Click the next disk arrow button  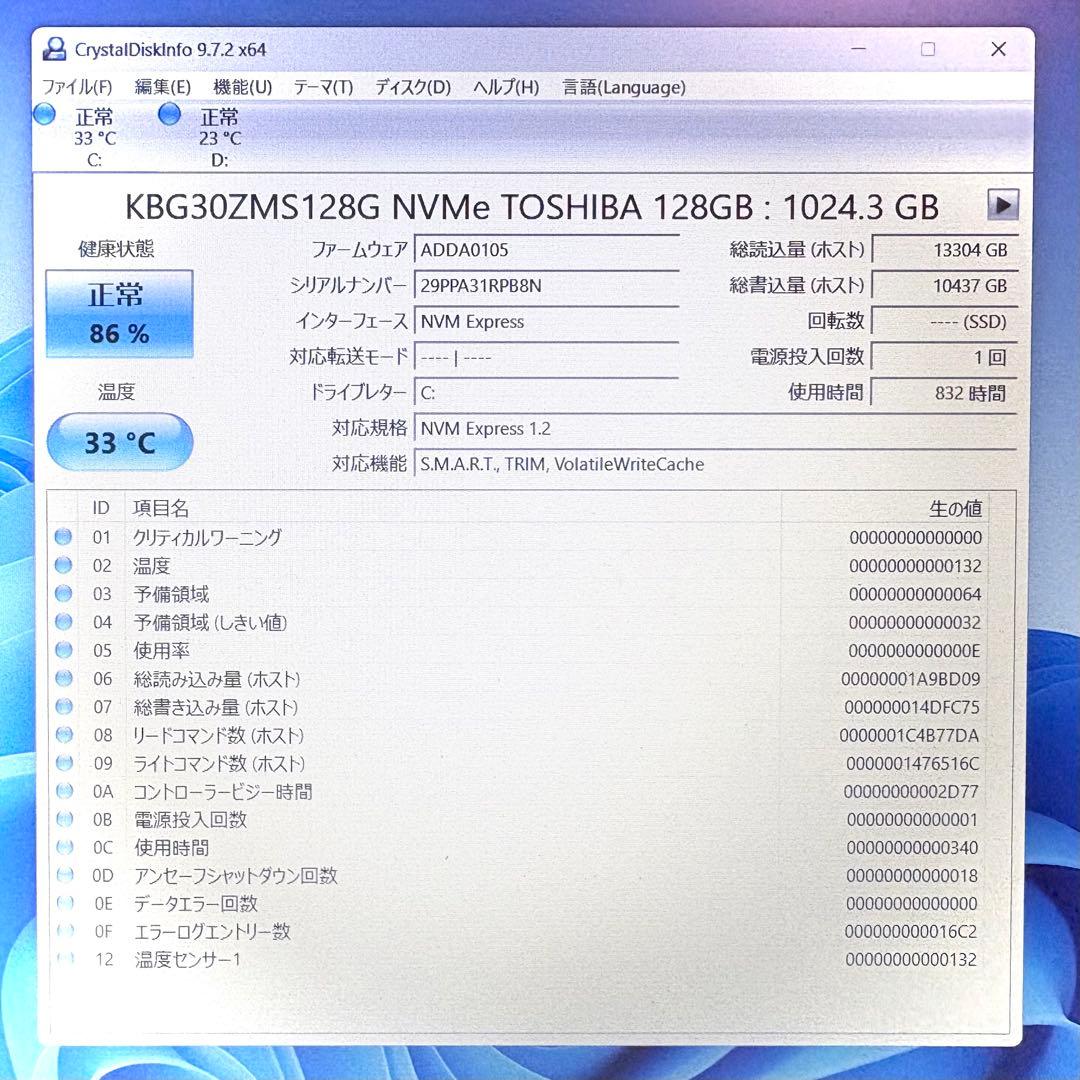tap(1003, 206)
